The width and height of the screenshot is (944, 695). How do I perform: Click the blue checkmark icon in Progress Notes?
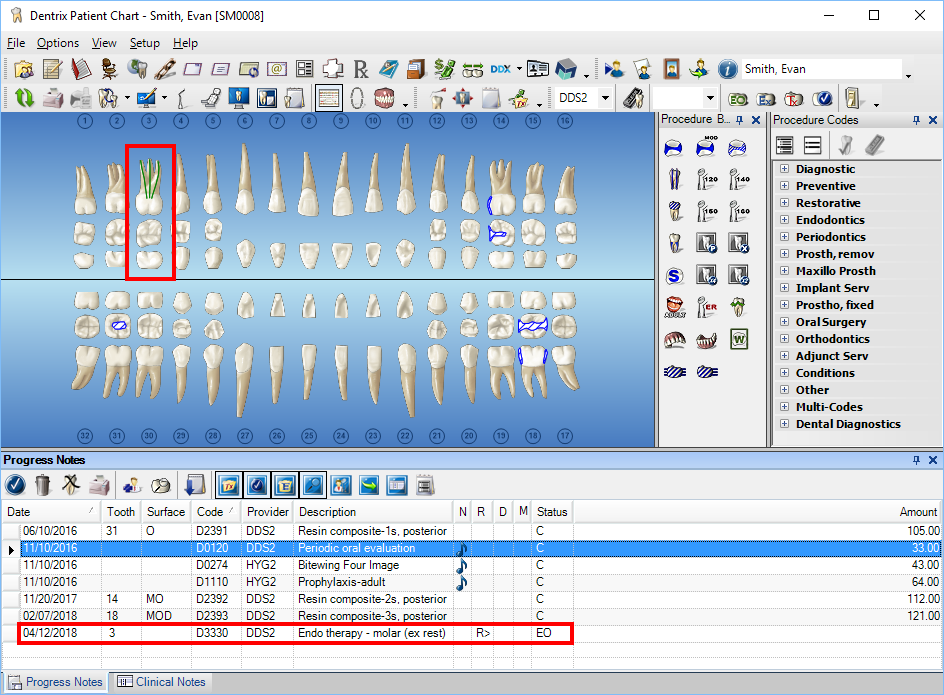[15, 485]
